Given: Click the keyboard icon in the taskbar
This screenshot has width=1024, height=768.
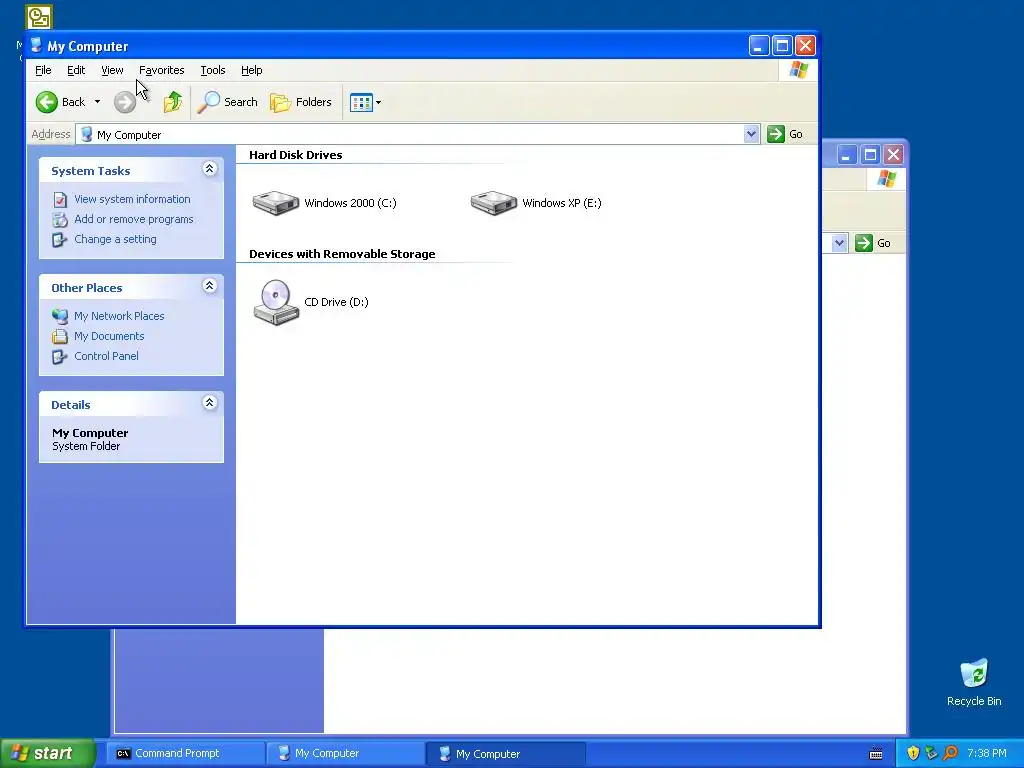Looking at the screenshot, I should [x=876, y=754].
